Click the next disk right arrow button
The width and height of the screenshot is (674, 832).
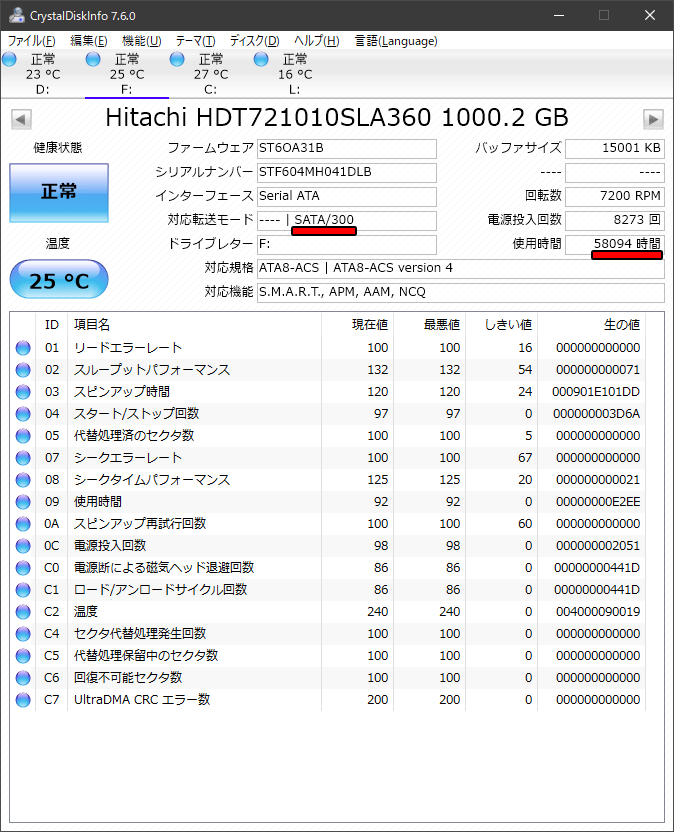[653, 119]
